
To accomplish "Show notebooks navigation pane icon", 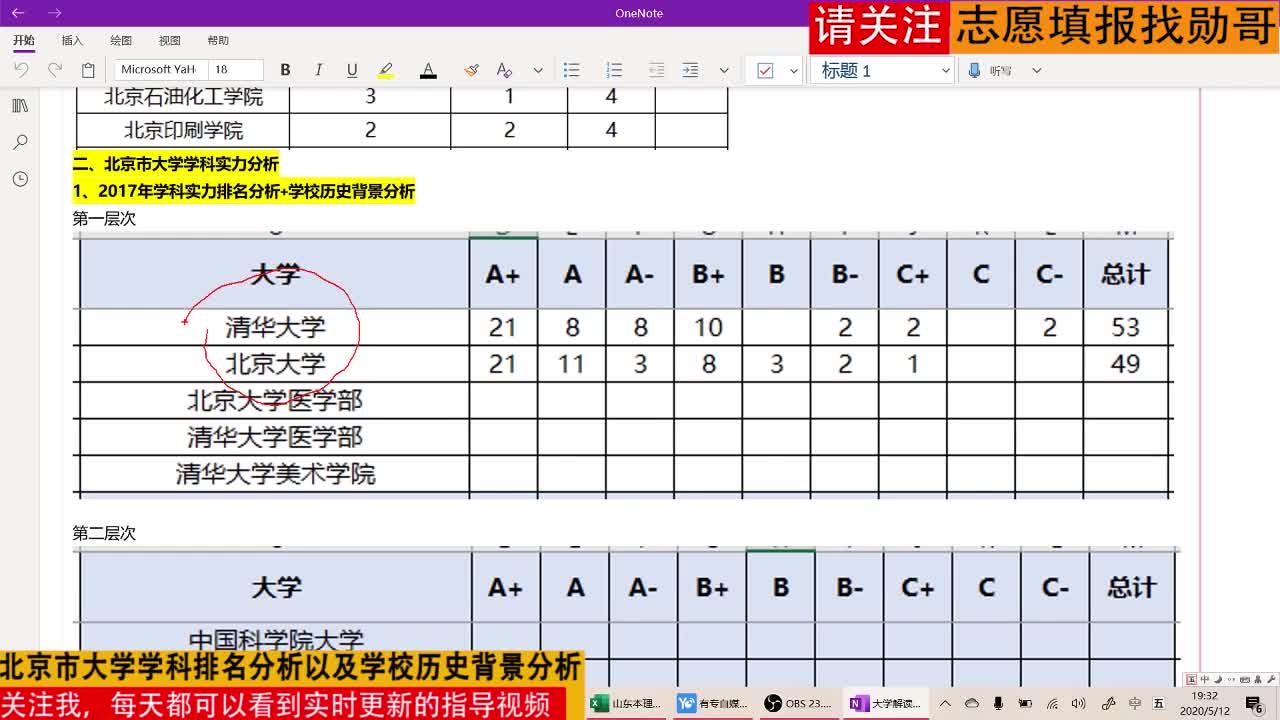I will point(20,106).
